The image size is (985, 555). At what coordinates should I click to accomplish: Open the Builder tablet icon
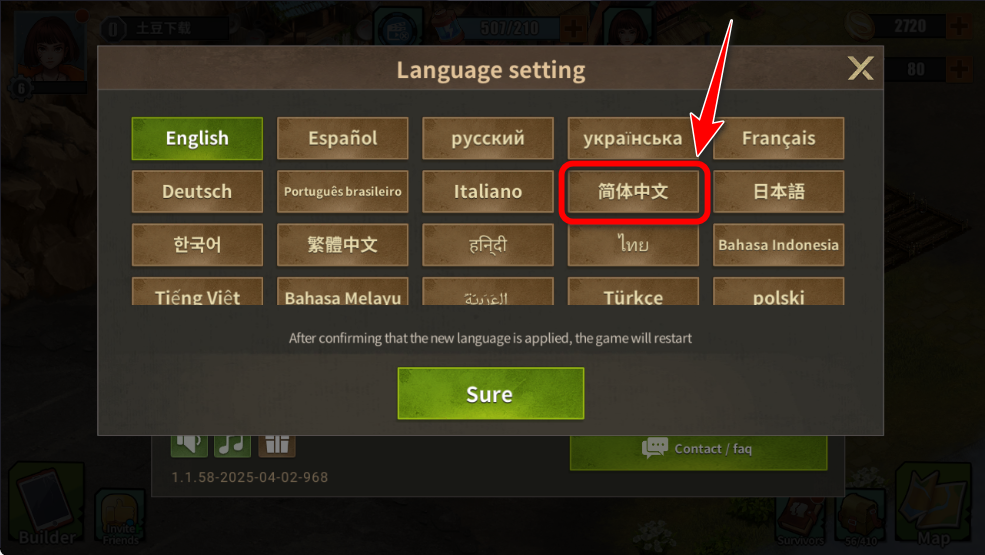[x=47, y=505]
